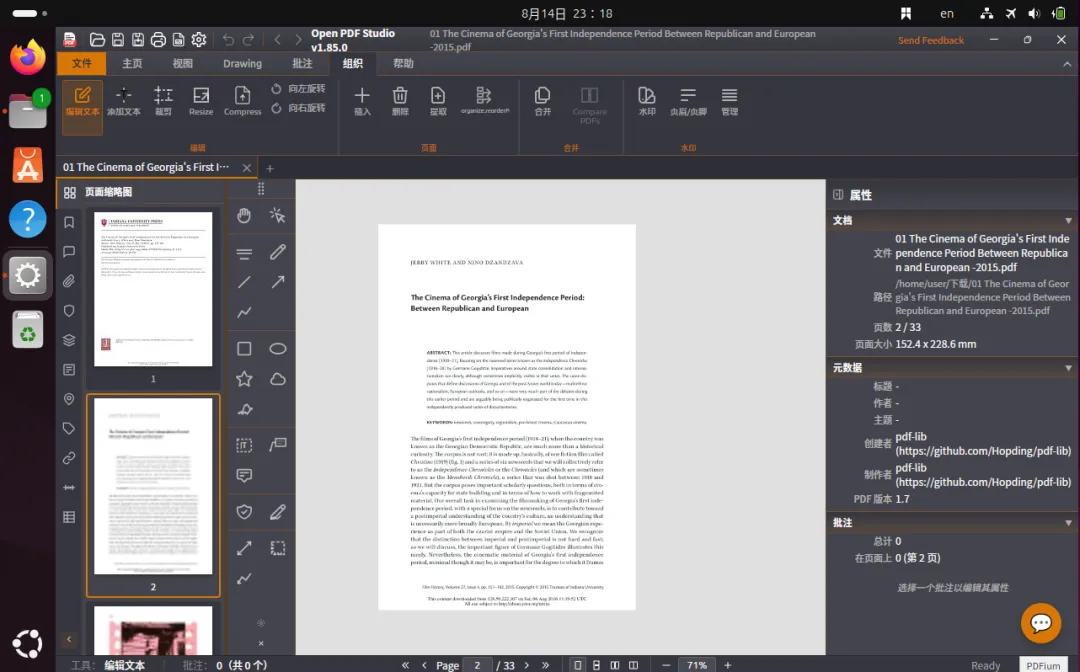This screenshot has width=1080, height=672.
Task: Select page 1 thumbnail
Action: click(153, 289)
